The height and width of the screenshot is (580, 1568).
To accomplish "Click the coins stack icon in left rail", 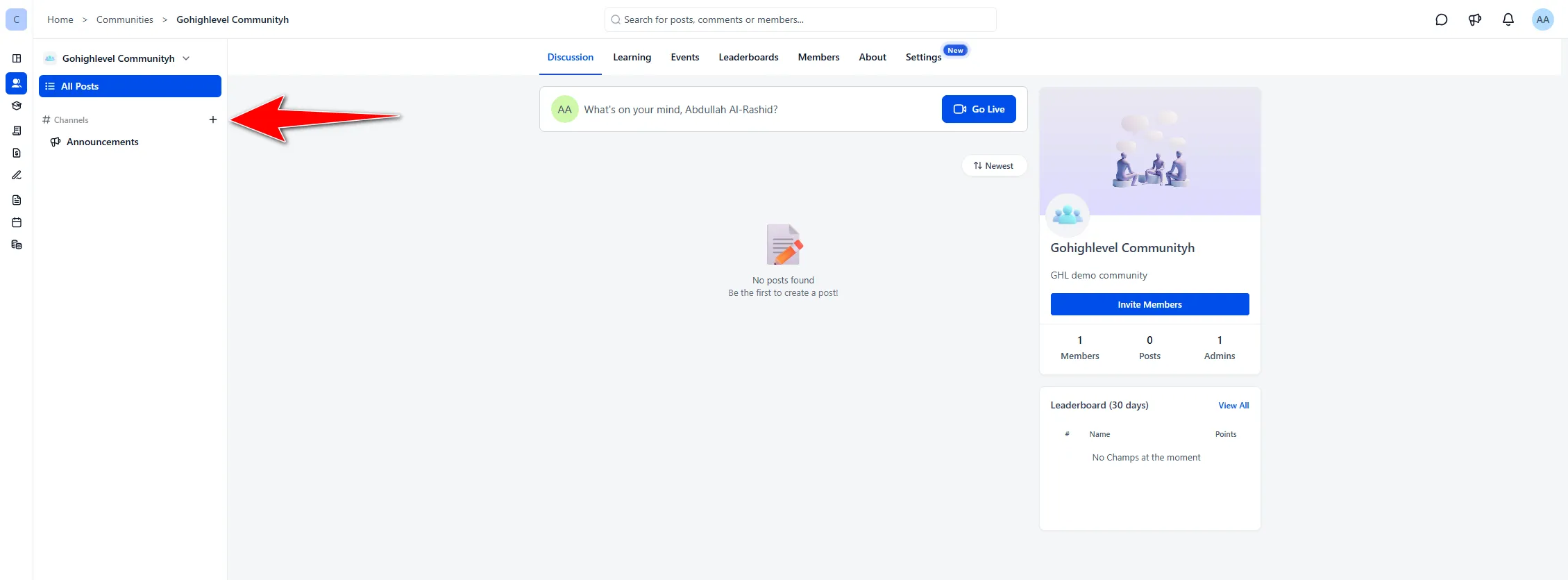I will (x=17, y=245).
